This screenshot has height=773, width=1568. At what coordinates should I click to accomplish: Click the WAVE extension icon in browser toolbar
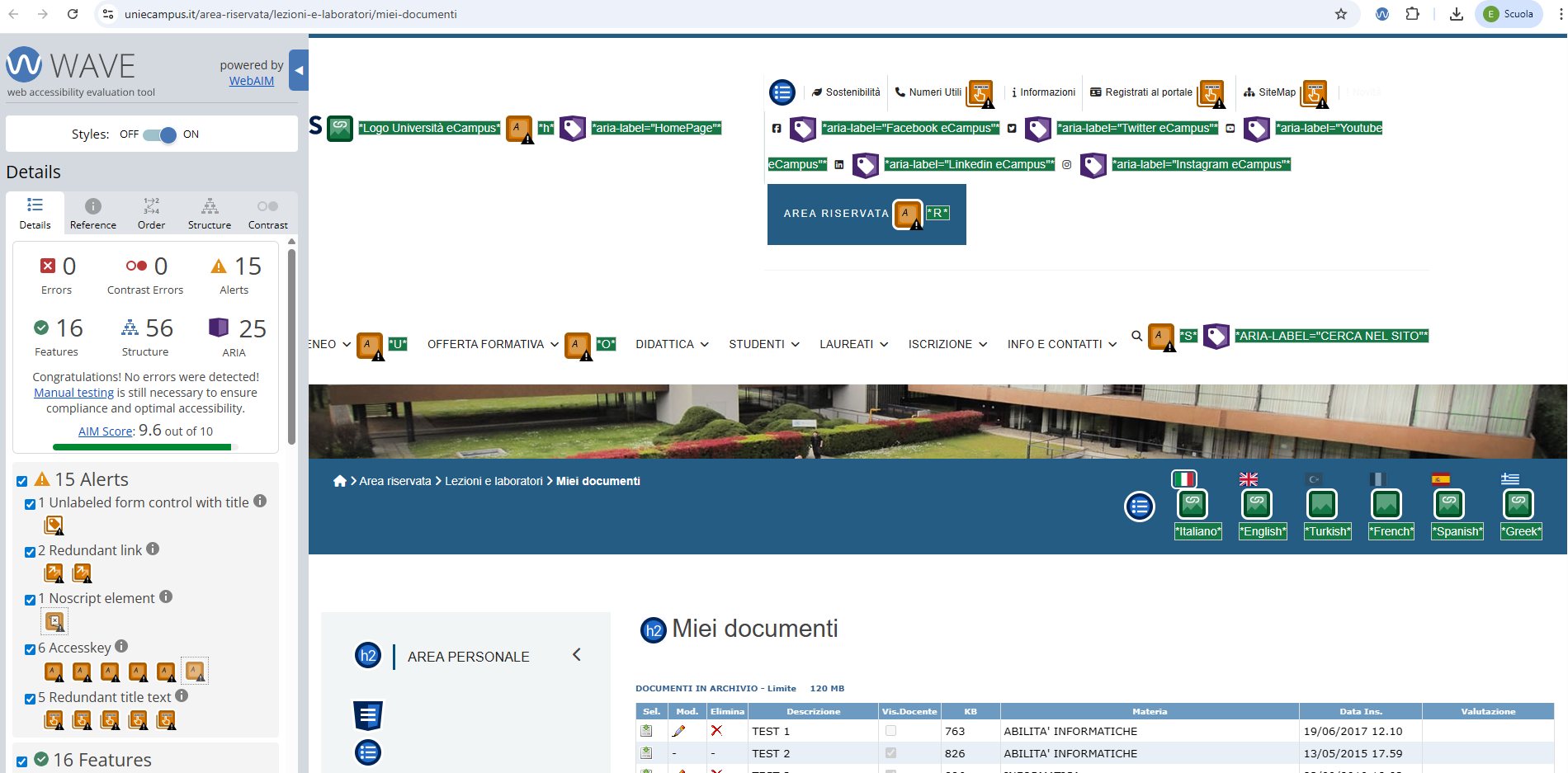click(1382, 14)
